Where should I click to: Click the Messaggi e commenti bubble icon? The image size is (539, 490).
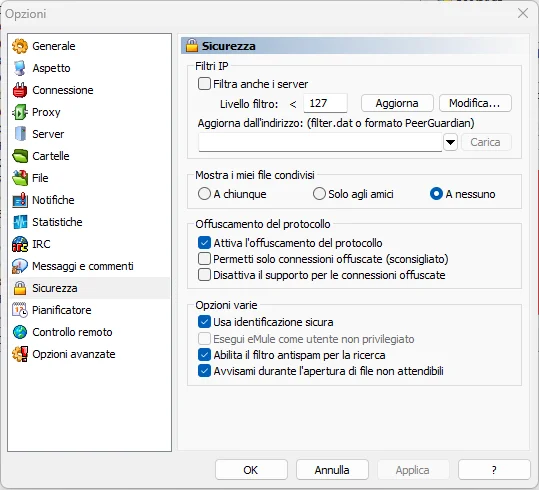coord(20,266)
